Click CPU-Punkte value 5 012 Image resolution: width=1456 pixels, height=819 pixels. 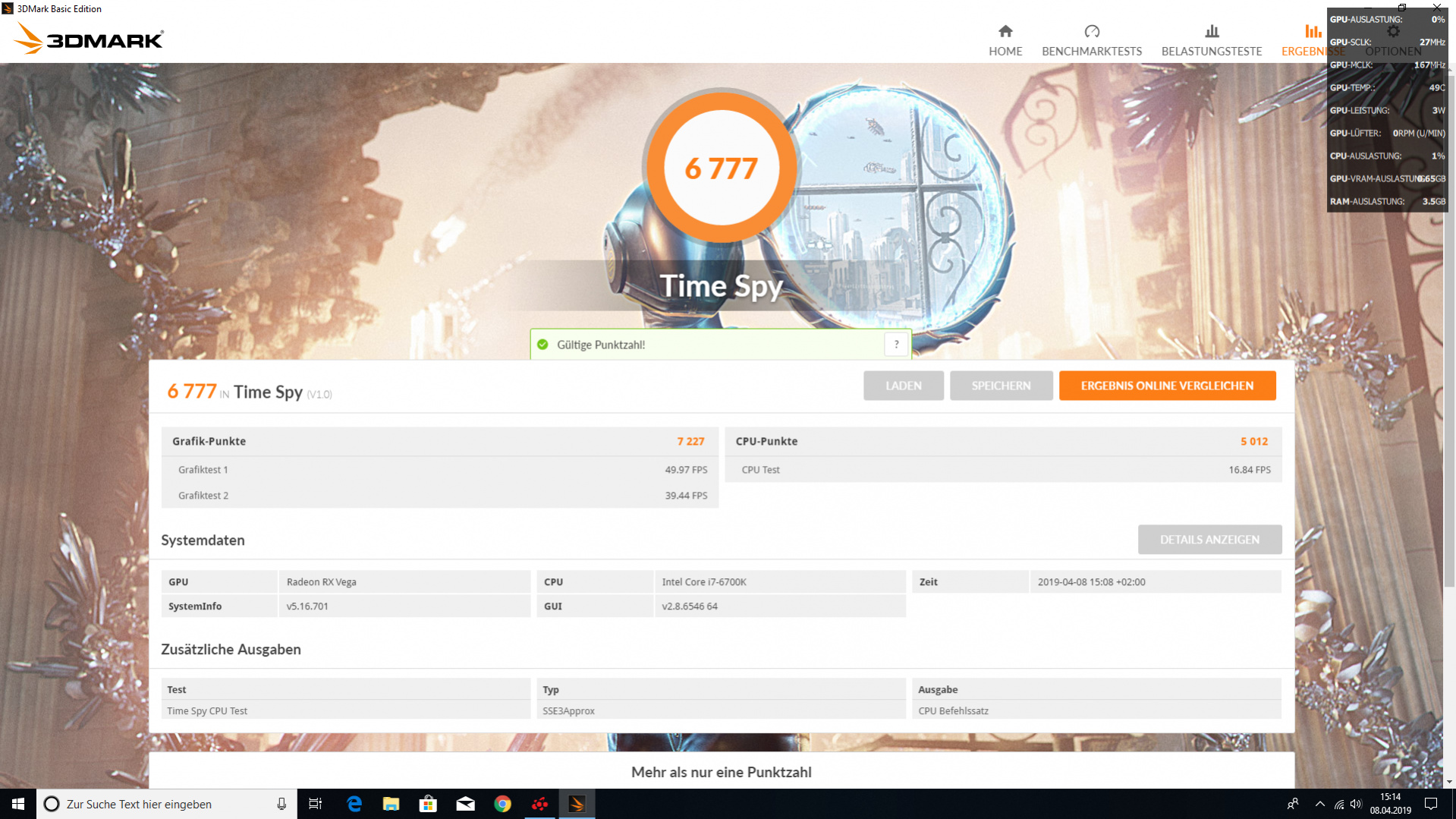point(1254,441)
